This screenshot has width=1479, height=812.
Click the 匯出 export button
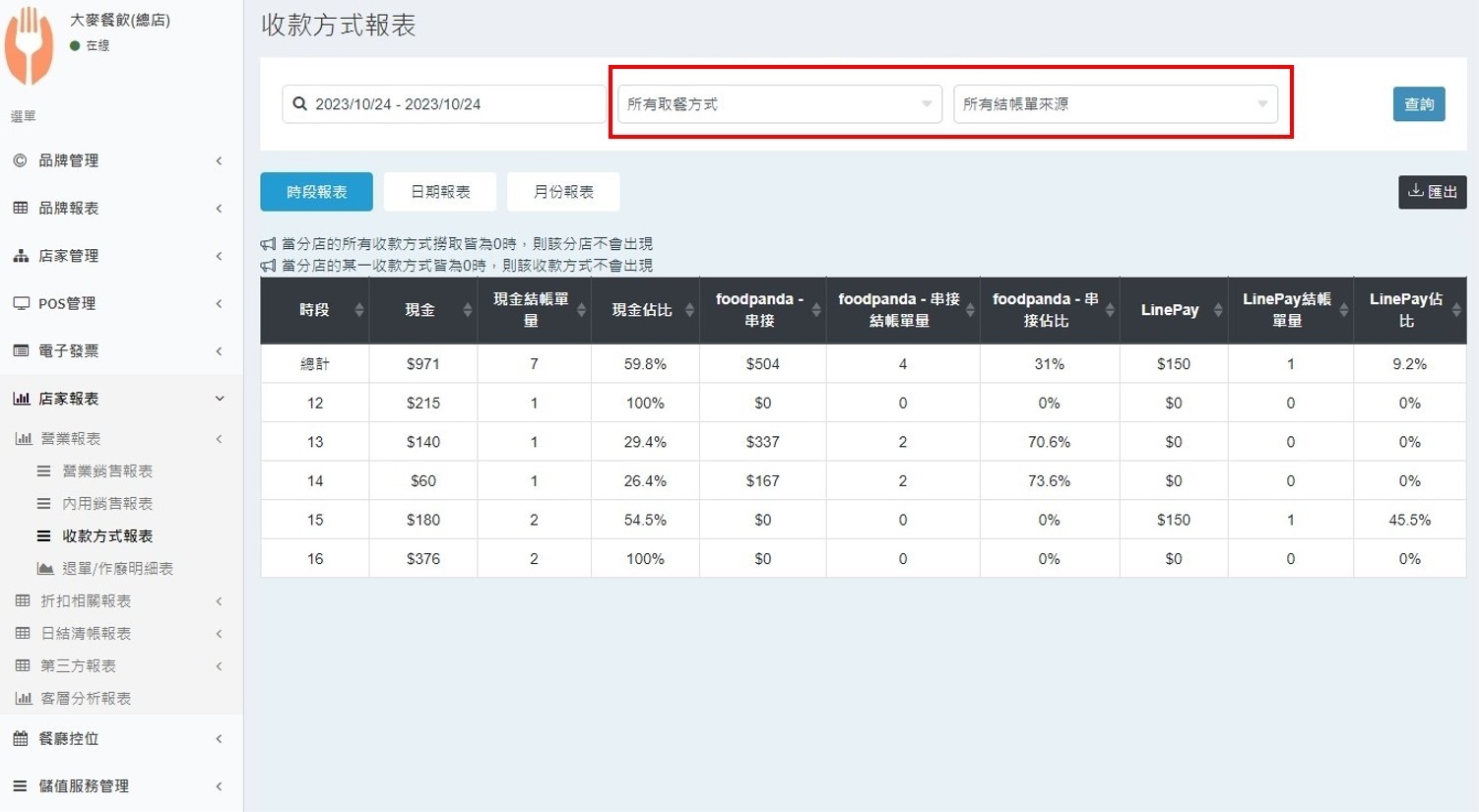[x=1432, y=192]
